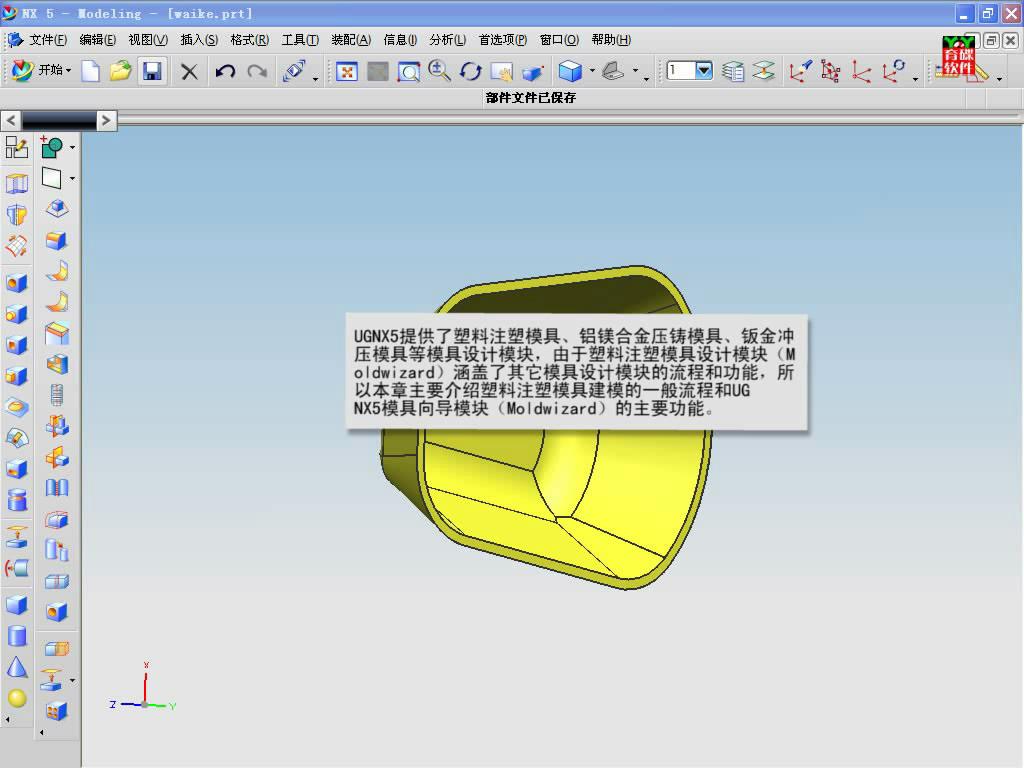Screen dimensions: 1024x768
Task: Open the 插入(S) menu
Action: [199, 40]
